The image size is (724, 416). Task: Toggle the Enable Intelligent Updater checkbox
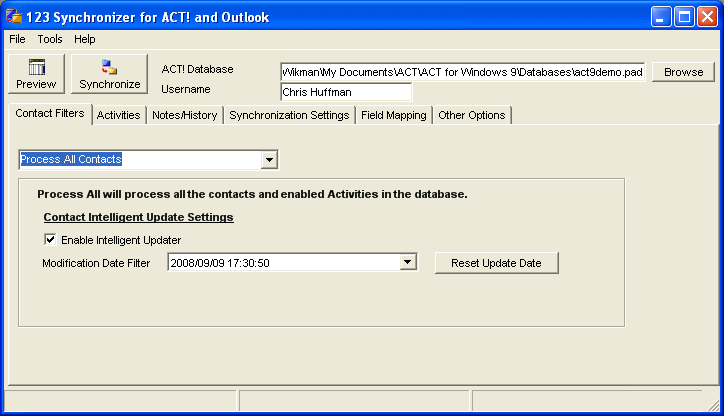50,240
